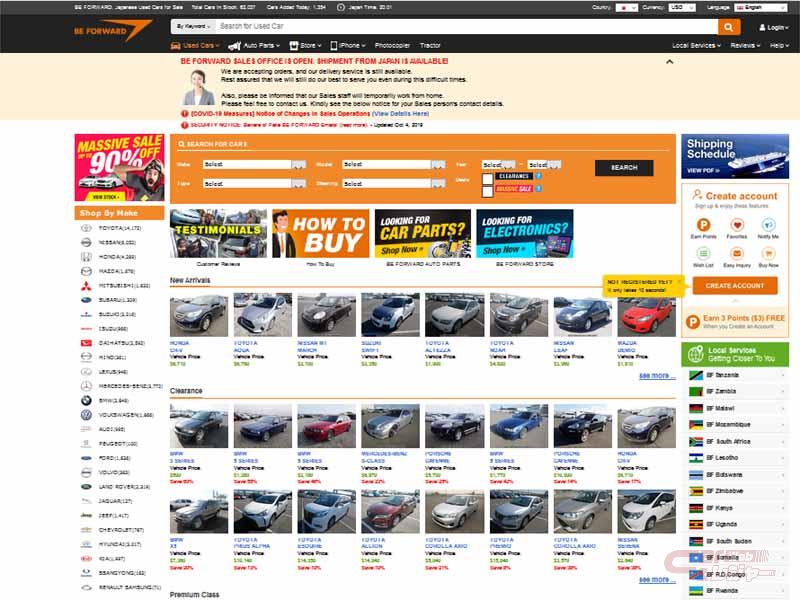This screenshot has height=600, width=800.
Task: Click the Wish List icon
Action: coord(704,254)
